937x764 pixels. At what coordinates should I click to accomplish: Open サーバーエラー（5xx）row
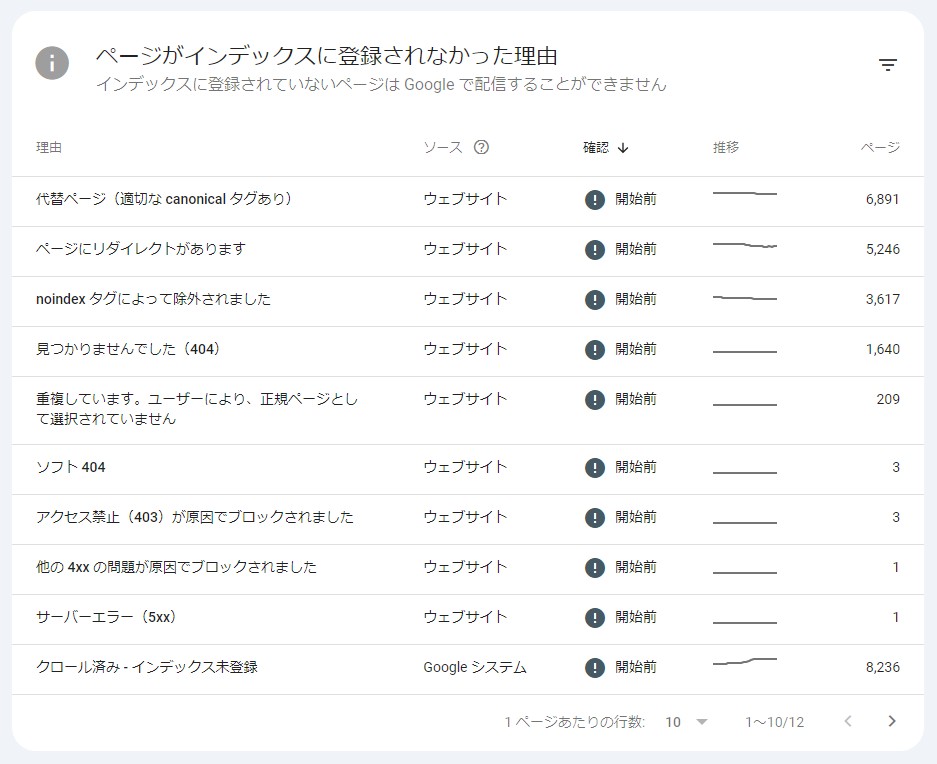[468, 619]
